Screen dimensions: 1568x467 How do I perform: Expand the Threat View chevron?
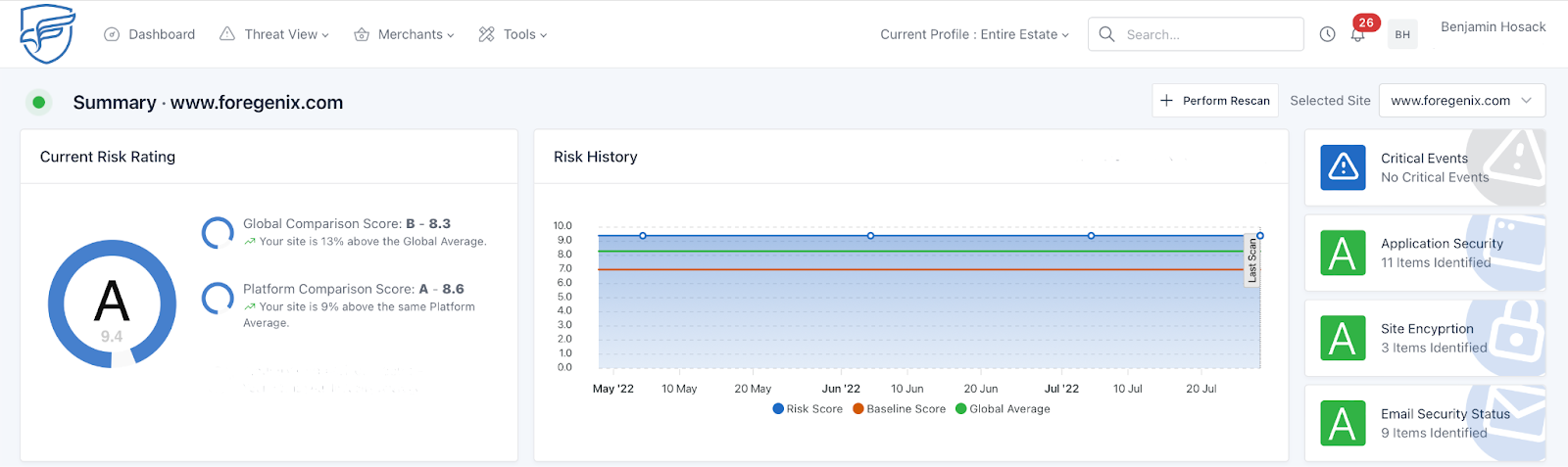[x=325, y=35]
